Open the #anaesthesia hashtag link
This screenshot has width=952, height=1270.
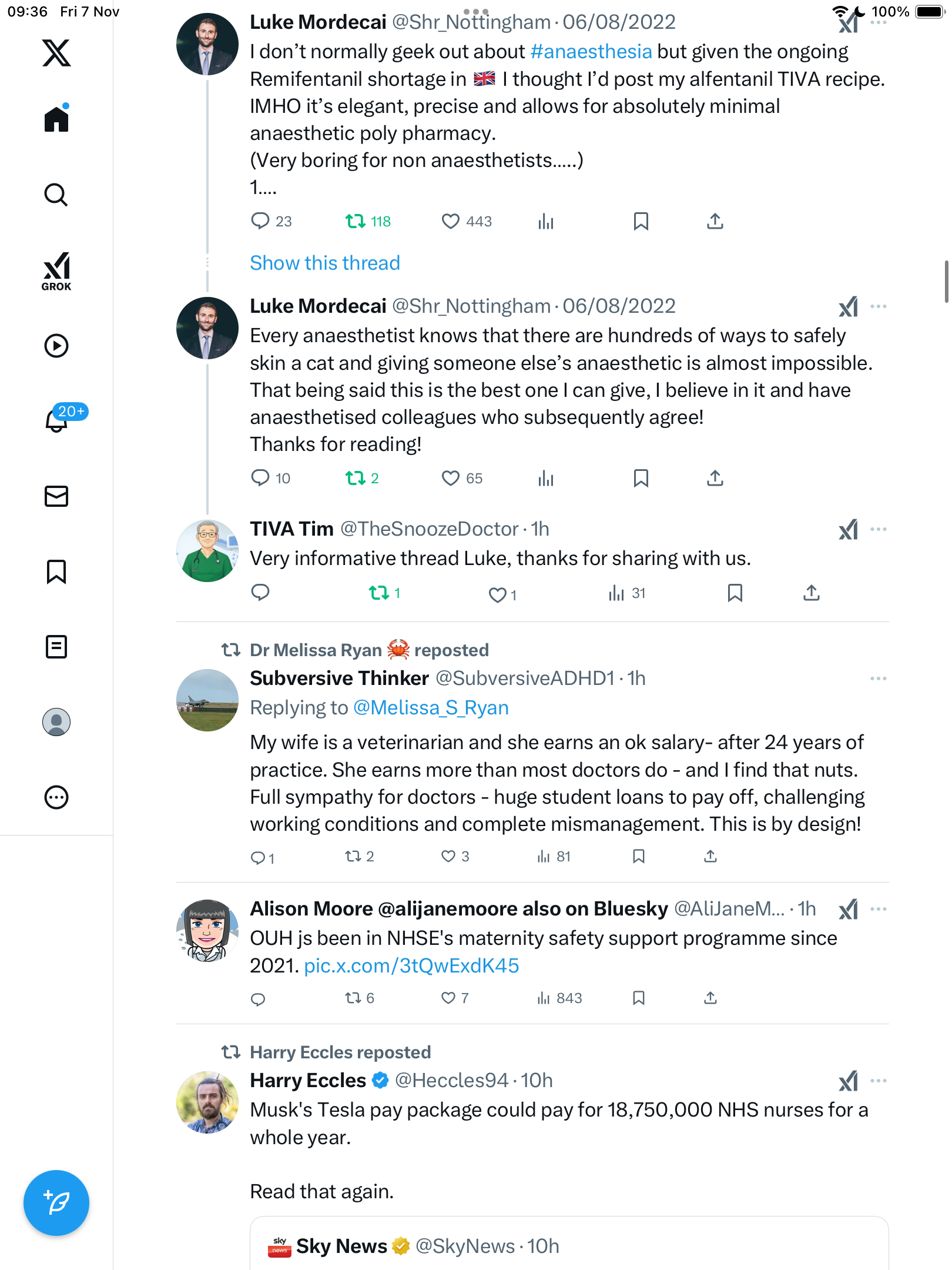pyautogui.click(x=591, y=52)
